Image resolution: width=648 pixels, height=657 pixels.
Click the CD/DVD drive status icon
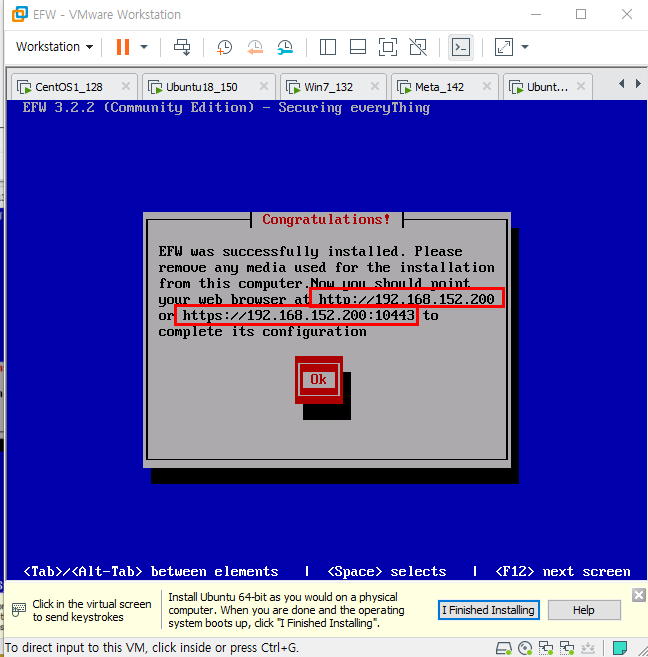(525, 648)
